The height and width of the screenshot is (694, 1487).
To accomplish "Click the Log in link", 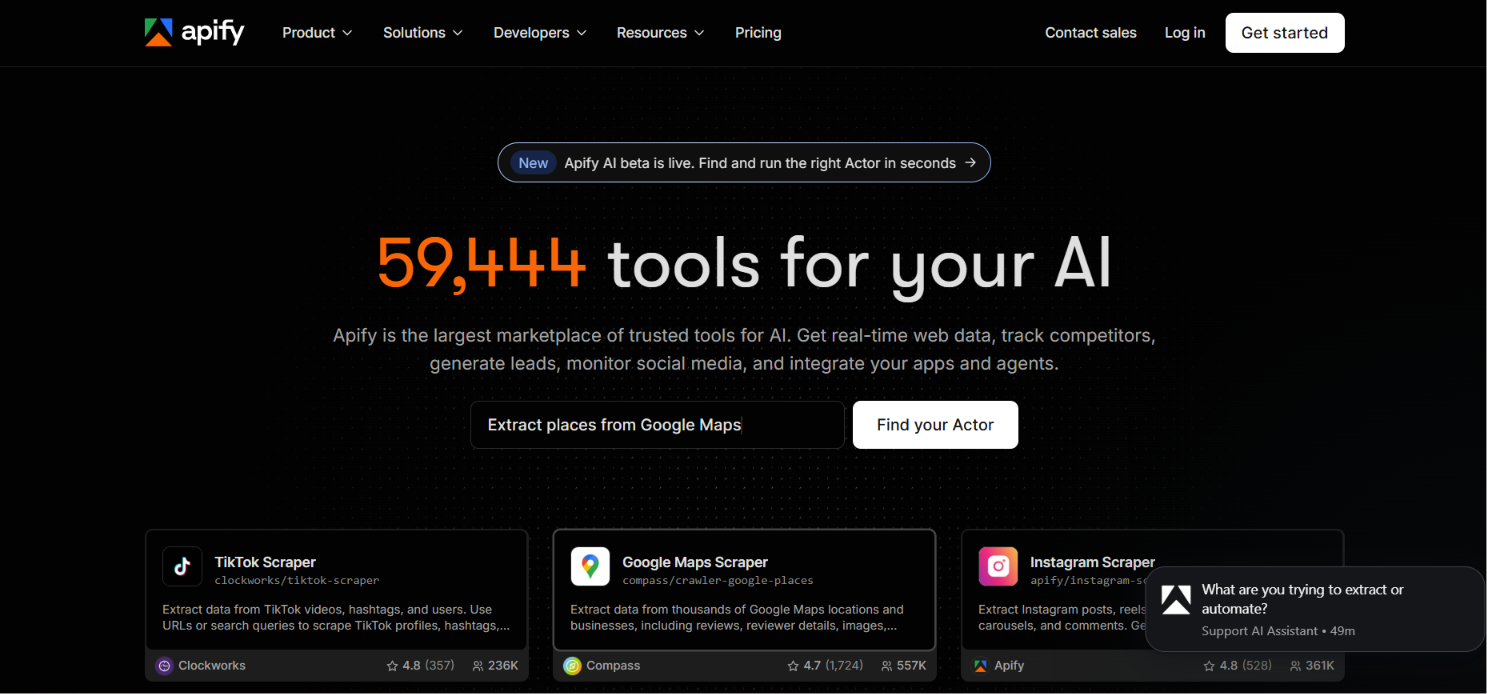I will click(x=1185, y=33).
